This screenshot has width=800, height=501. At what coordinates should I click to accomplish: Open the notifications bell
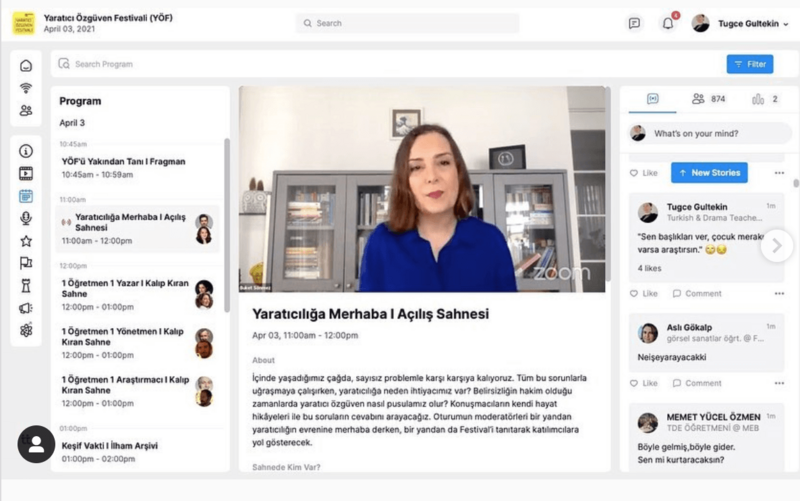coord(668,23)
